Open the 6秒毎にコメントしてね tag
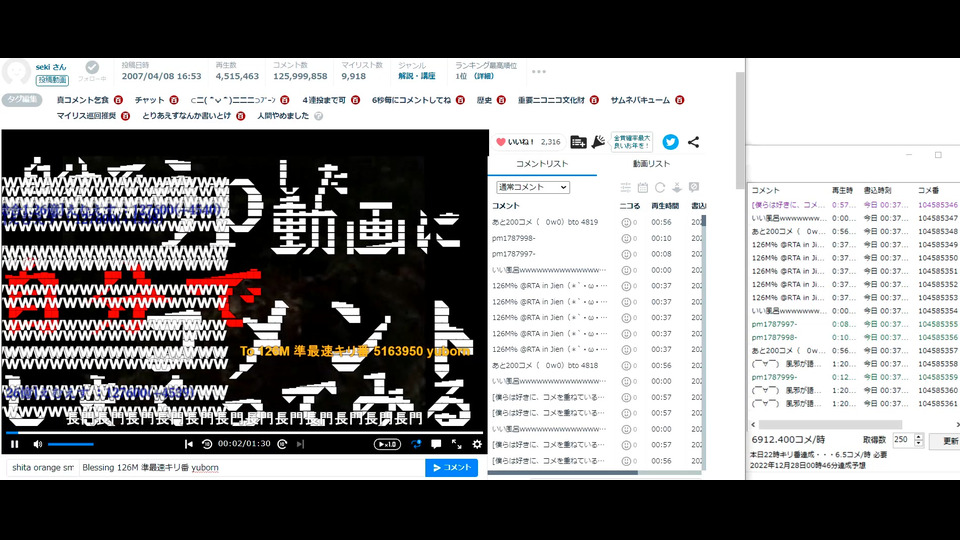Screen dimensions: 960x540 [x=411, y=100]
